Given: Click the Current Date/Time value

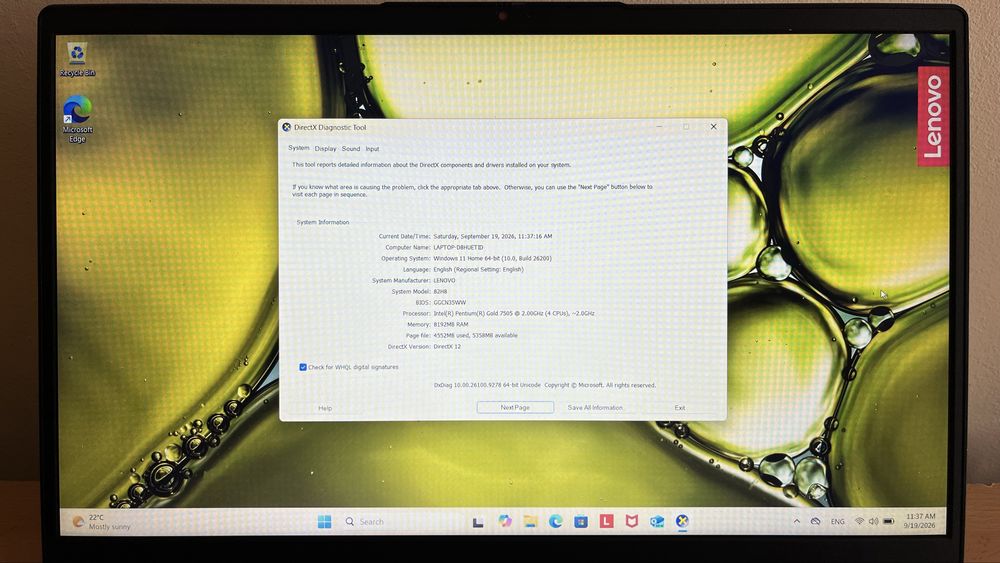Looking at the screenshot, I should (x=493, y=236).
